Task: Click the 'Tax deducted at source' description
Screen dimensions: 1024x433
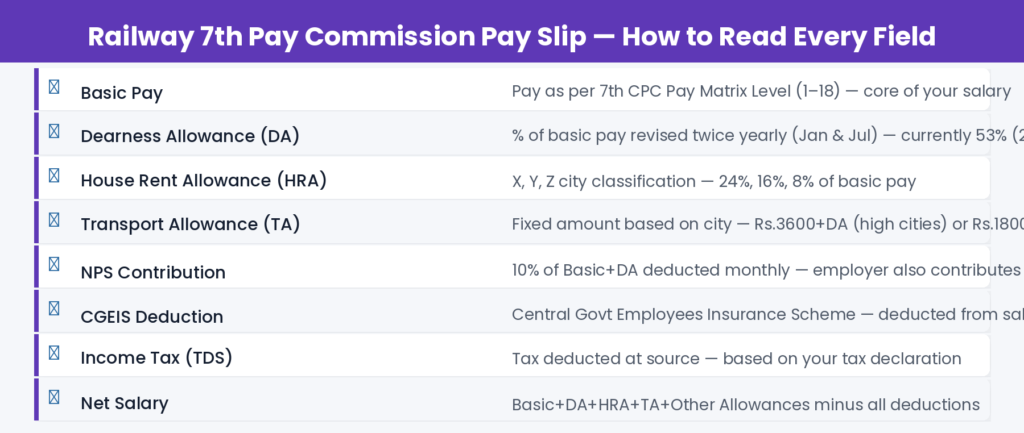Action: [736, 359]
